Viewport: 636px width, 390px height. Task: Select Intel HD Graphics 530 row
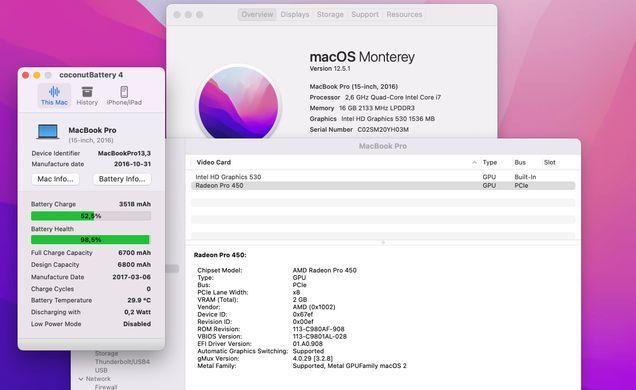pyautogui.click(x=383, y=177)
